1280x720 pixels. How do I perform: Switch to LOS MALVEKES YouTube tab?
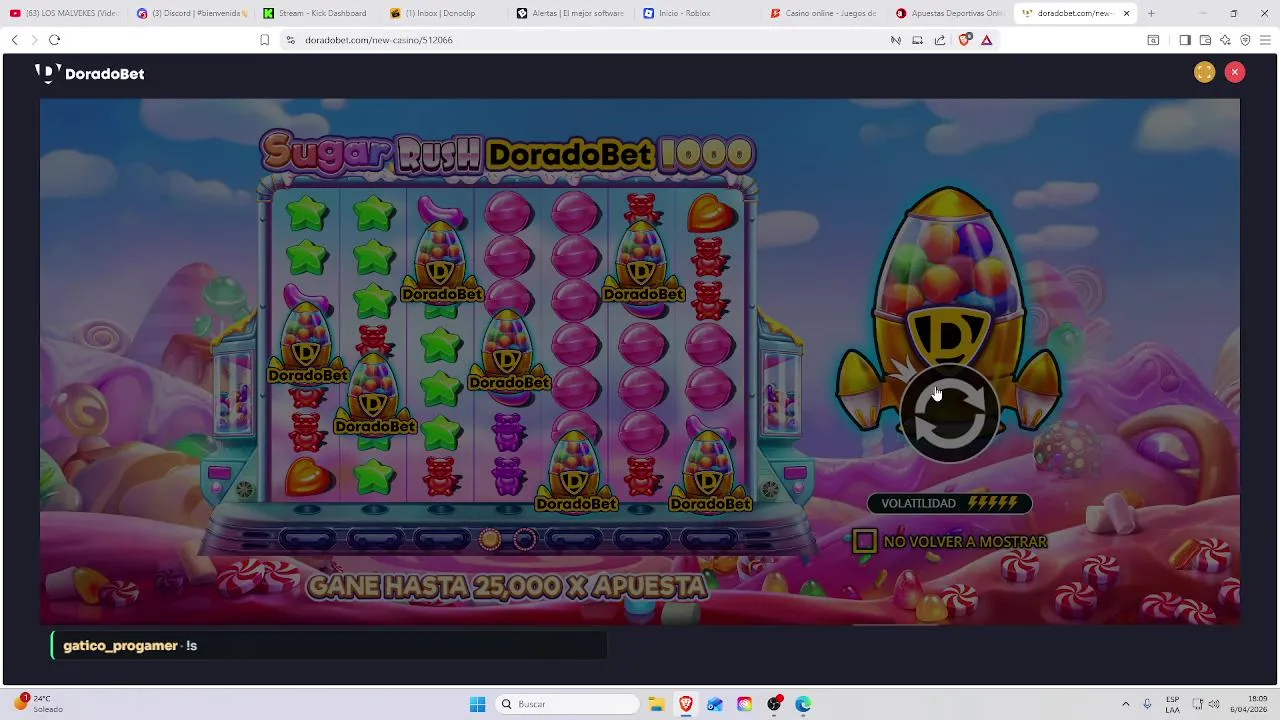coord(64,13)
